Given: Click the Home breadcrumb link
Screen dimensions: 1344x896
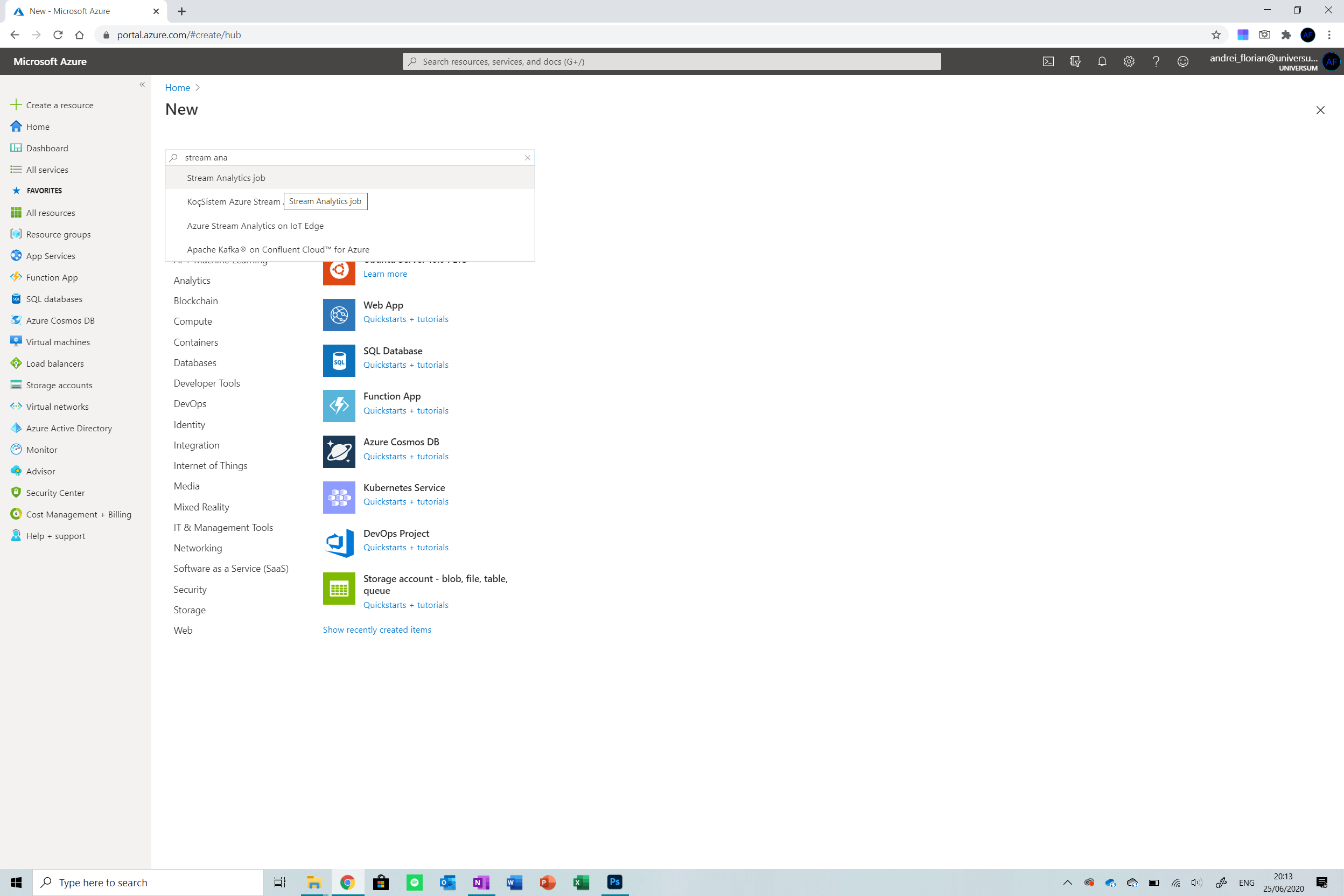Looking at the screenshot, I should tap(177, 87).
